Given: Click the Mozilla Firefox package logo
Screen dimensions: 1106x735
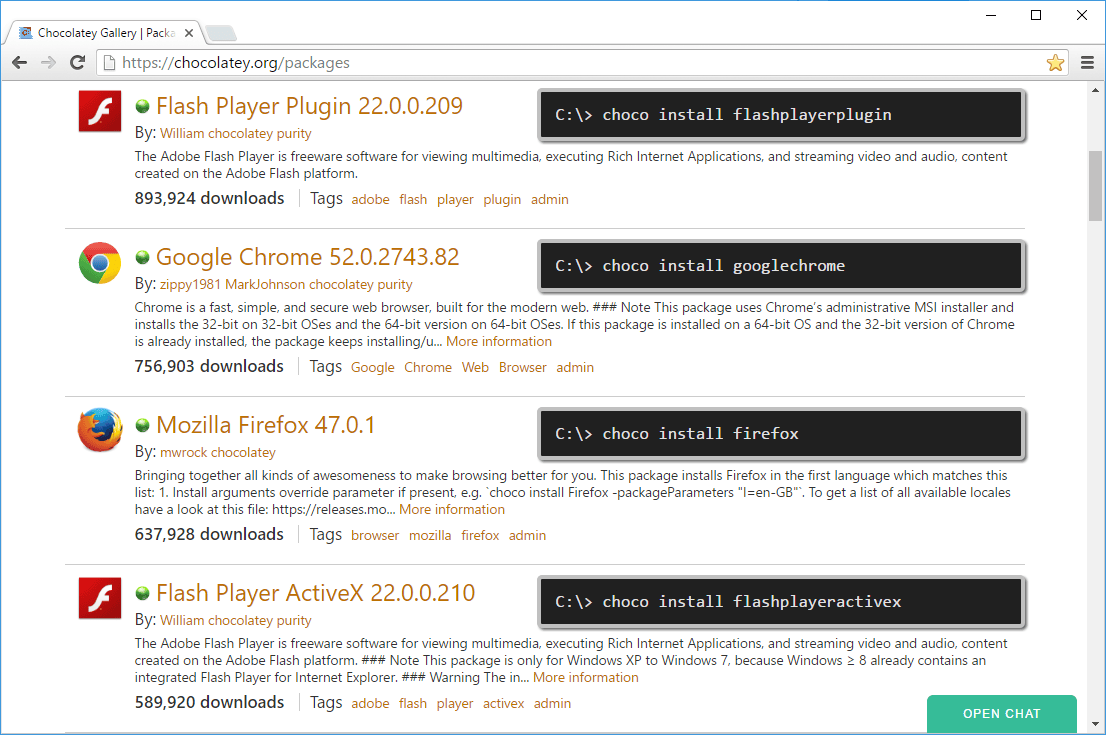Looking at the screenshot, I should coord(99,430).
